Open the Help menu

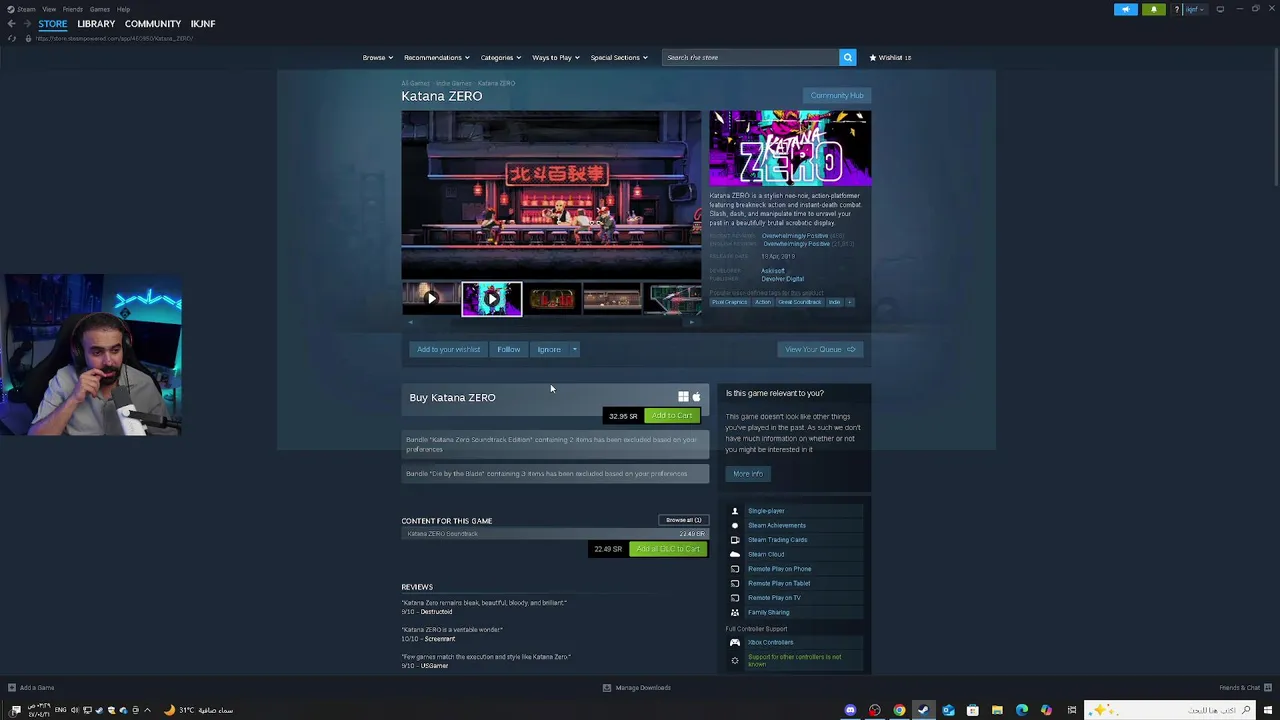click(x=123, y=9)
